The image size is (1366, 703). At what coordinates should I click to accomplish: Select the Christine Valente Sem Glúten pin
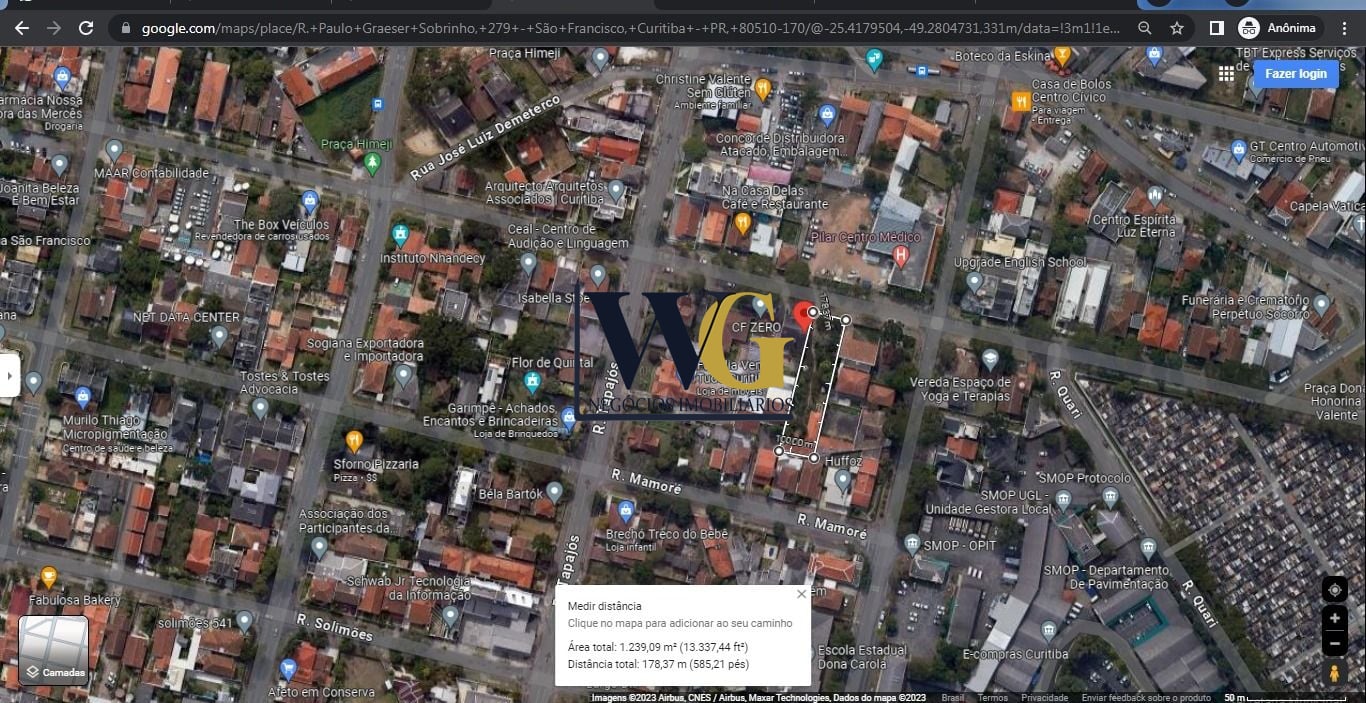(x=763, y=89)
